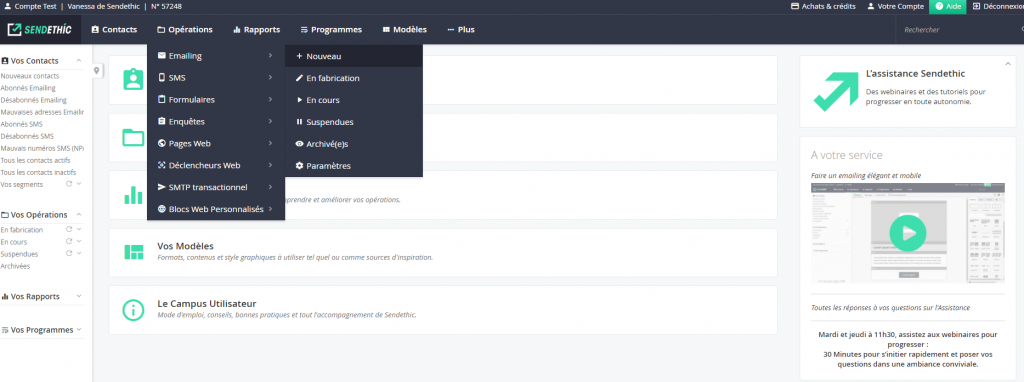This screenshot has width=1024, height=382.
Task: Open the Plus menu
Action: 461,29
